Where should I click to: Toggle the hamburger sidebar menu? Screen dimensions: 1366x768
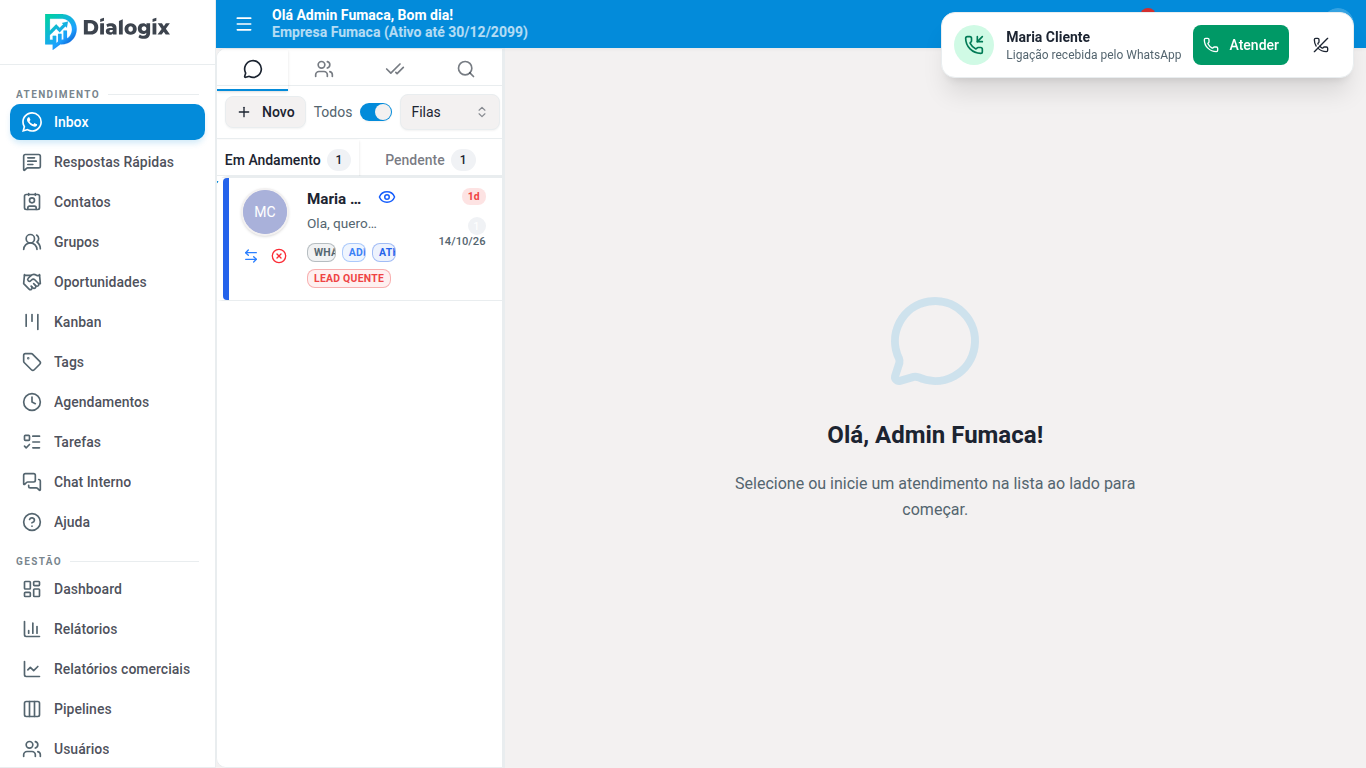(244, 24)
